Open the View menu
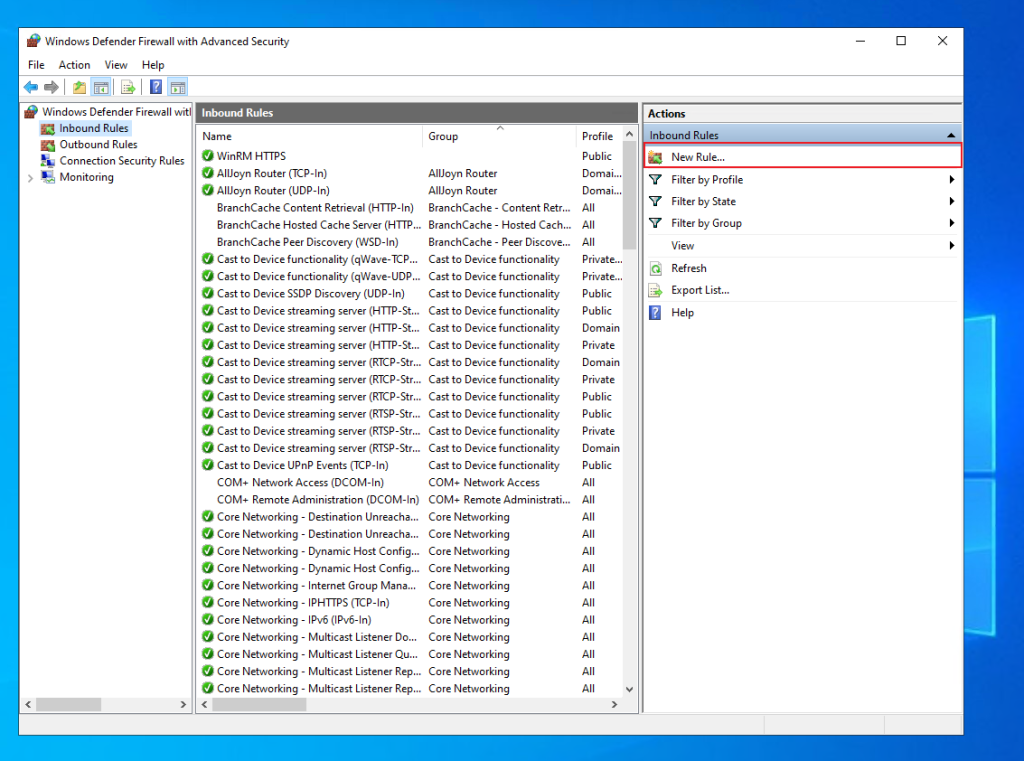The image size is (1024, 761). pyautogui.click(x=116, y=64)
